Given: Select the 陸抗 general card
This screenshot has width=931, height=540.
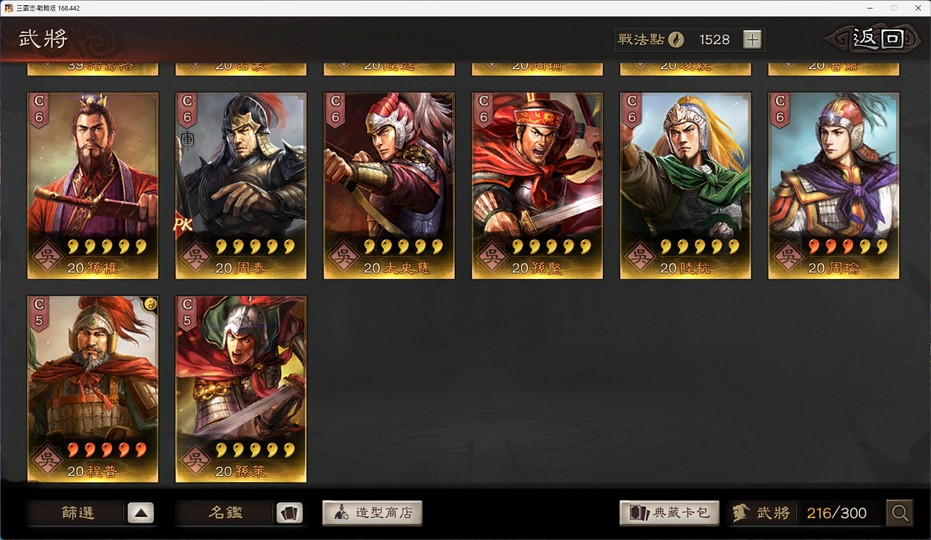Looking at the screenshot, I should 685,185.
